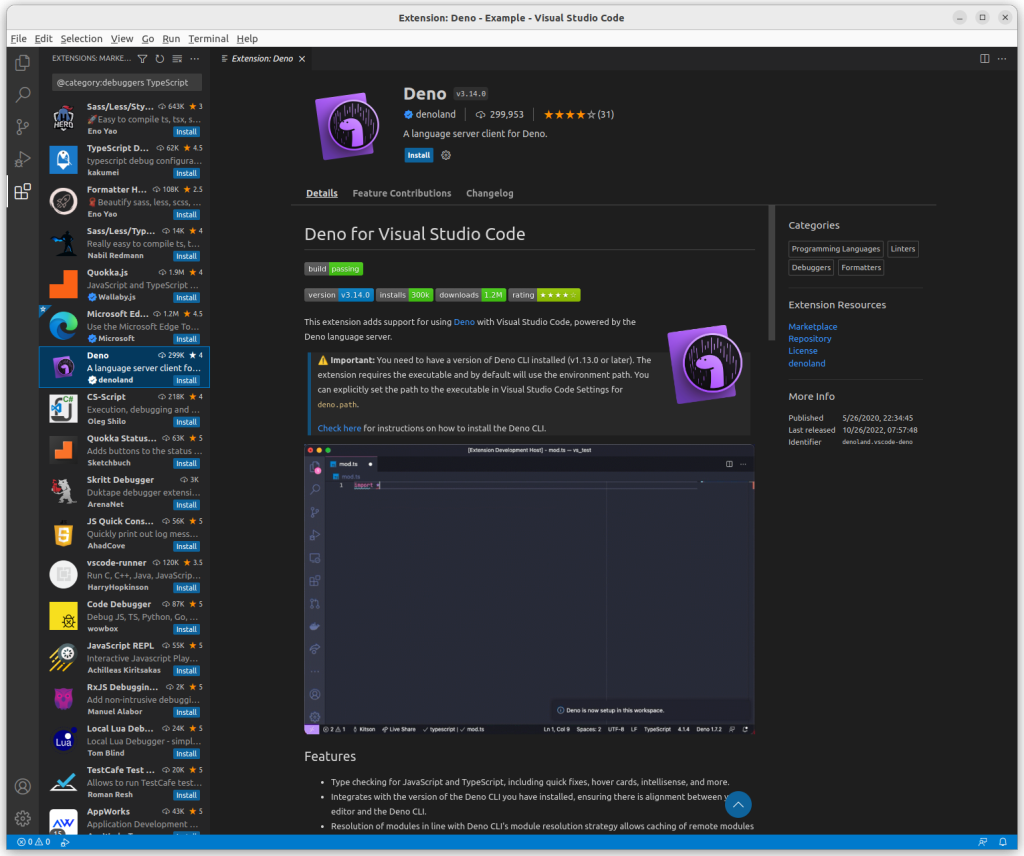The height and width of the screenshot is (856, 1024).
Task: Click the extension settings gear beside Install
Action: tap(446, 155)
